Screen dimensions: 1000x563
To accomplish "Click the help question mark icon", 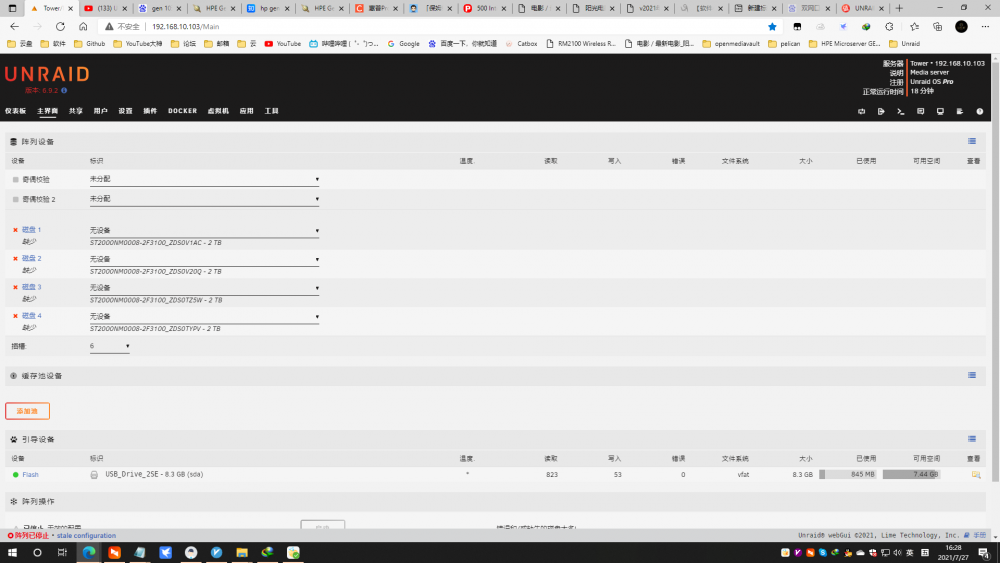I will point(980,111).
